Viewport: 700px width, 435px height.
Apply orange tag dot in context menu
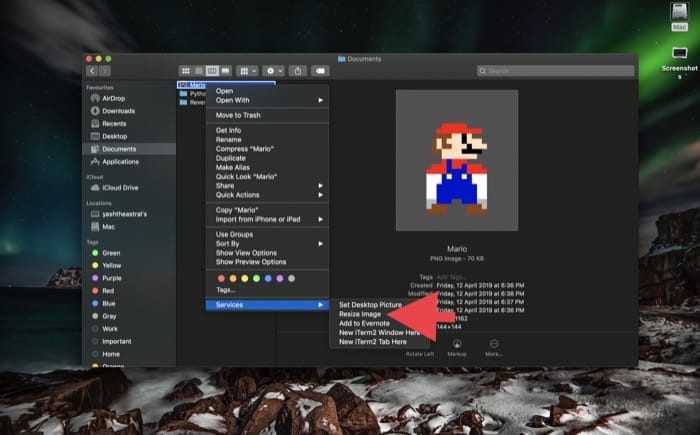click(233, 278)
